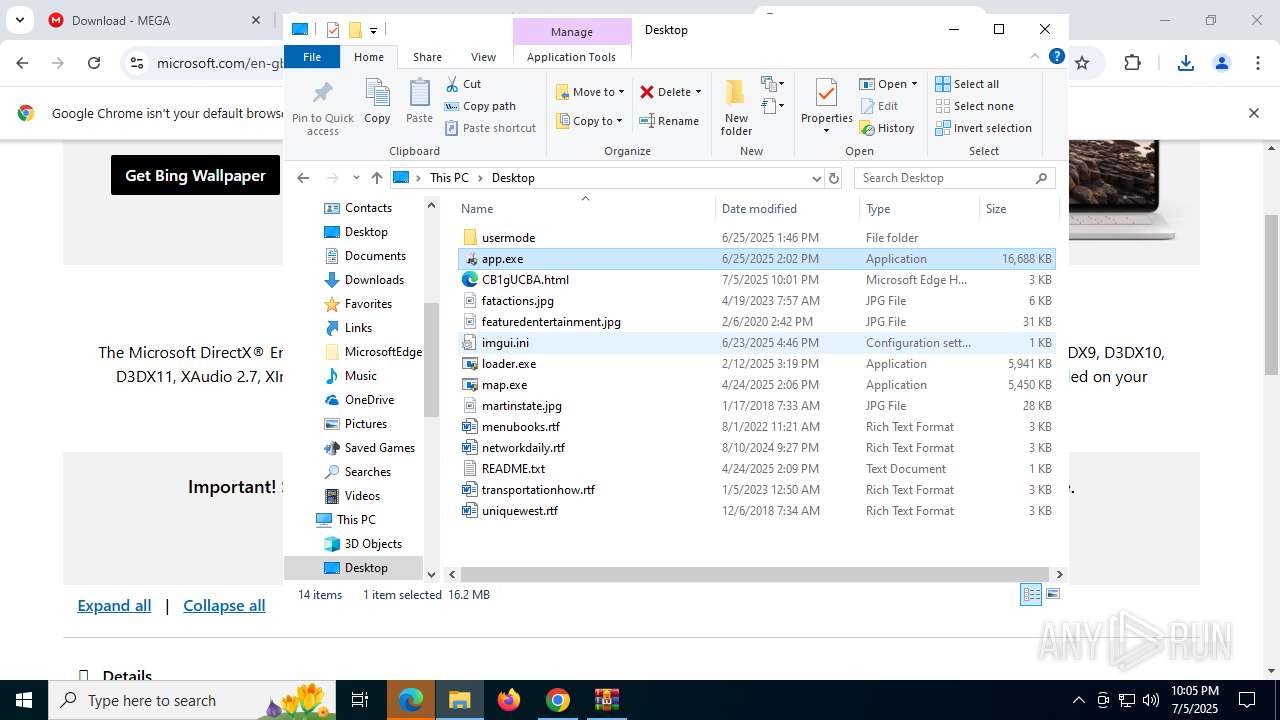
Task: Click History in Open group
Action: point(887,128)
